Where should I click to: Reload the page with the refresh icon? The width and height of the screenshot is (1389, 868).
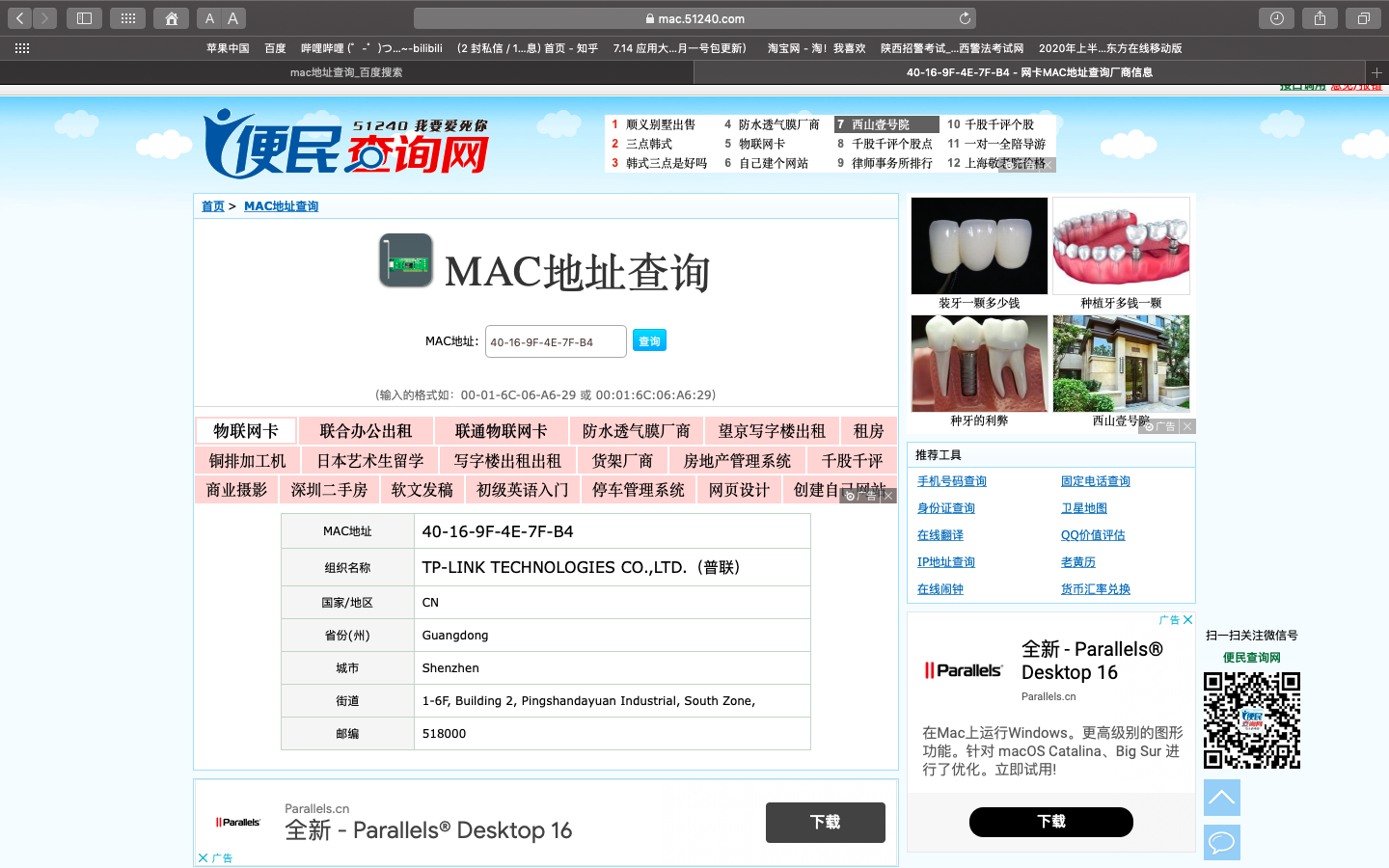[x=965, y=18]
